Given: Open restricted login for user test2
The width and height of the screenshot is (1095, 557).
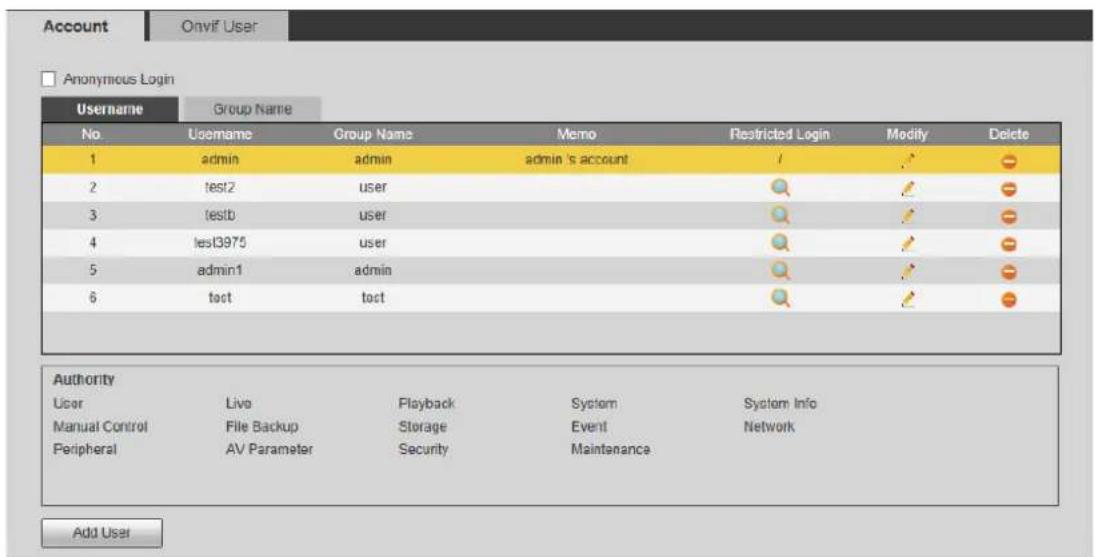Looking at the screenshot, I should [780, 188].
